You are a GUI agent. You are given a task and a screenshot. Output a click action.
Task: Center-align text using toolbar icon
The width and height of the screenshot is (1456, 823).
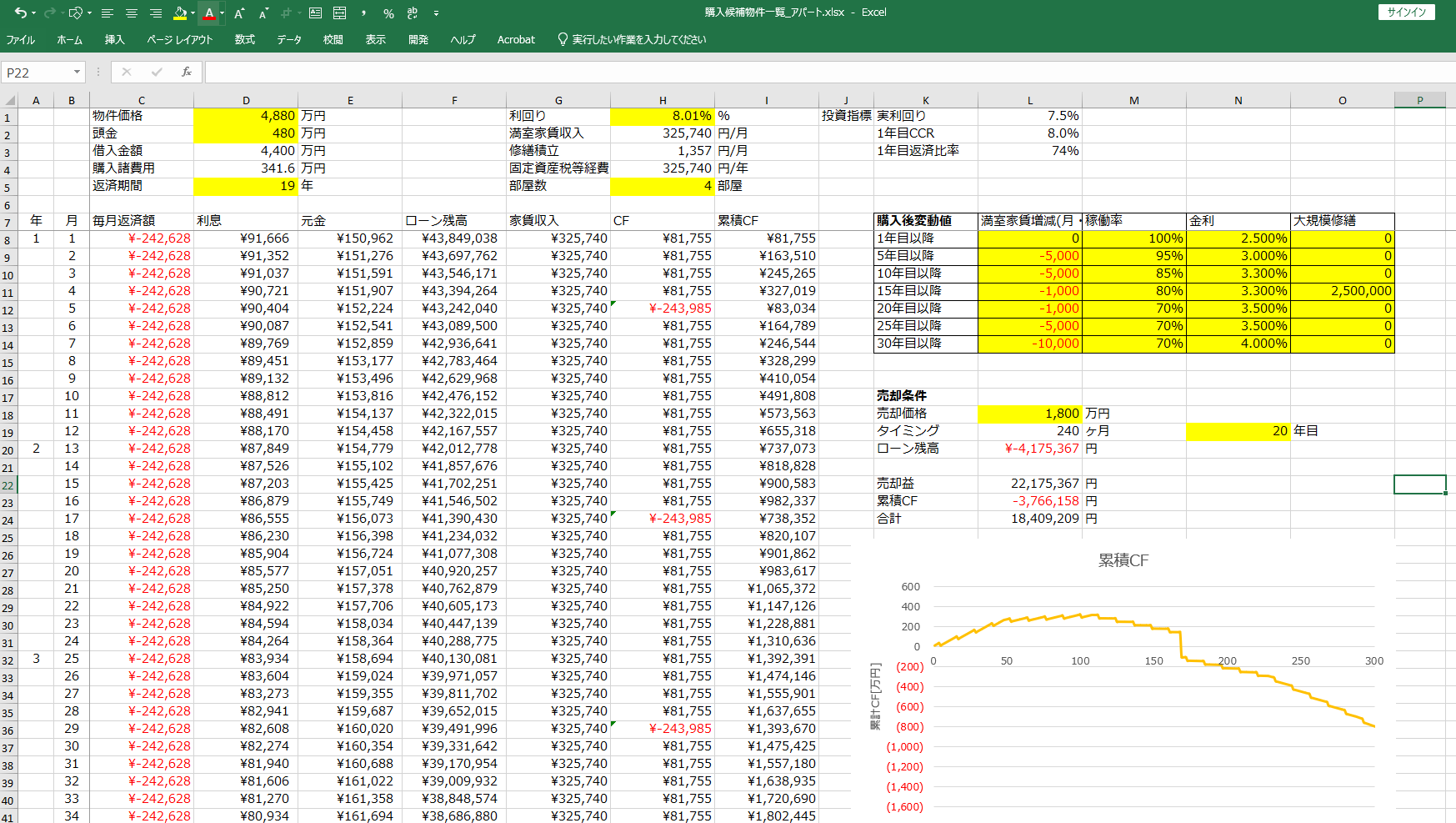pos(132,13)
